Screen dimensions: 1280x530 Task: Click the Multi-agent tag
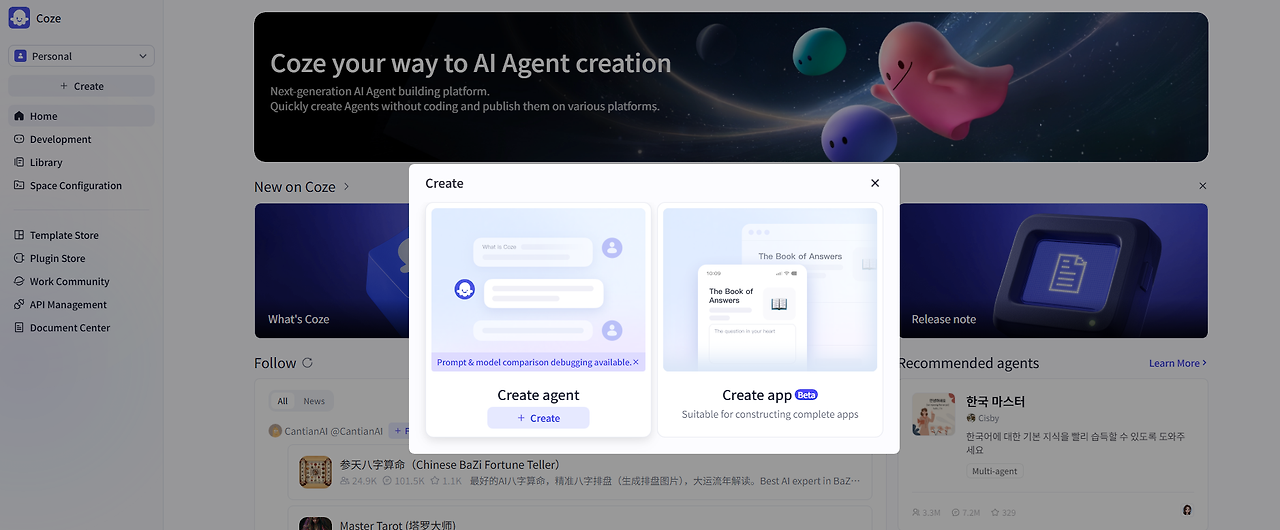994,471
